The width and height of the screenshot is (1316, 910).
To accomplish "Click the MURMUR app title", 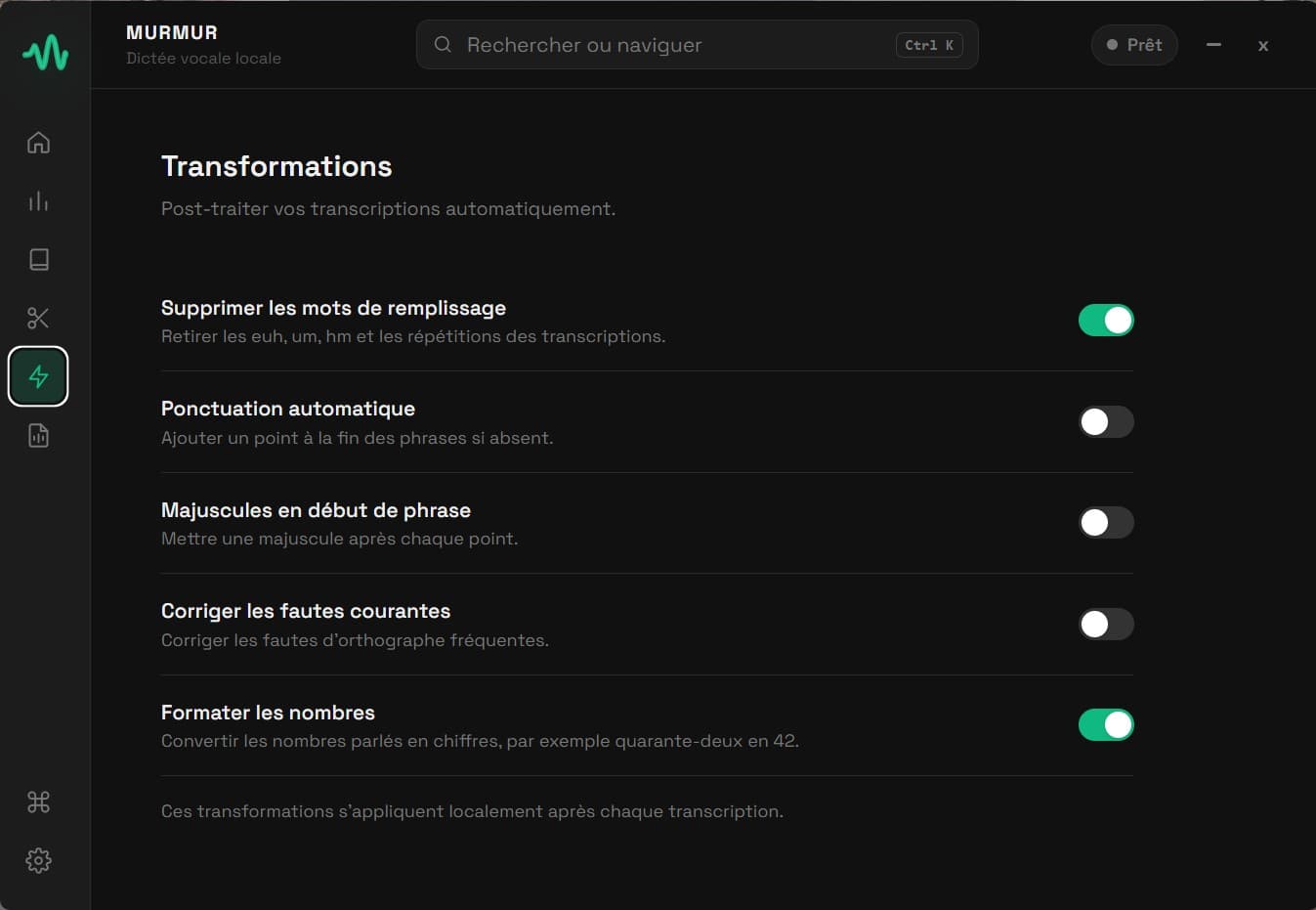I will pyautogui.click(x=172, y=32).
